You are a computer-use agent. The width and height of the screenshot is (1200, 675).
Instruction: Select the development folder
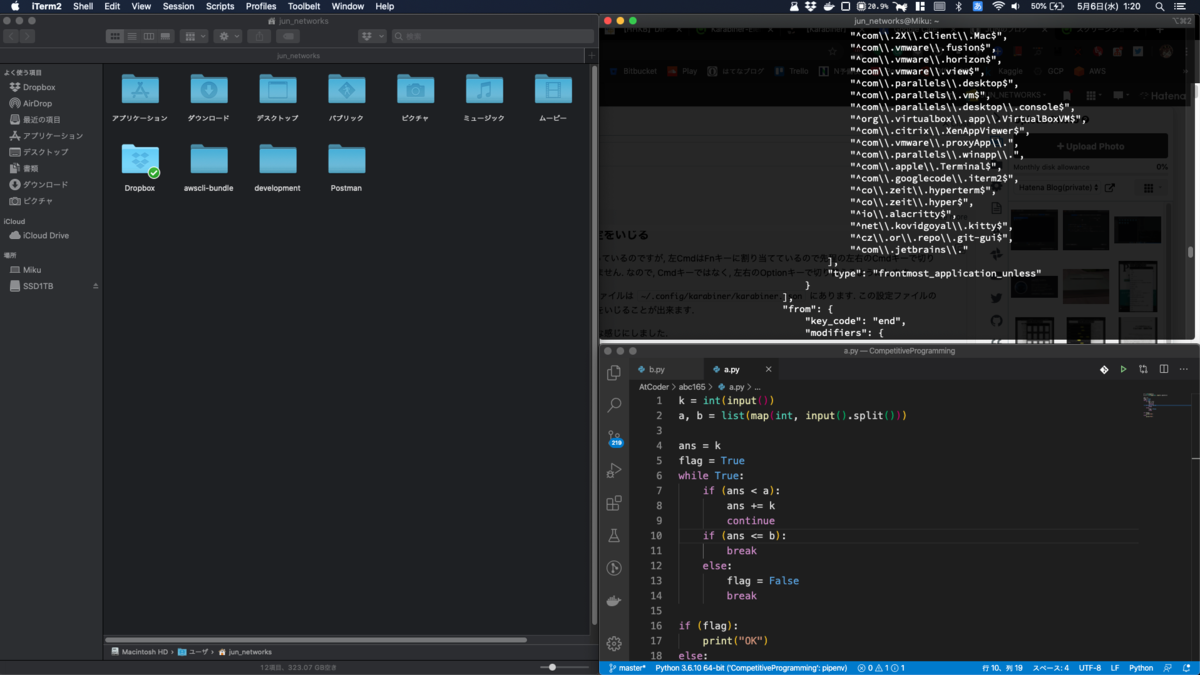click(278, 167)
